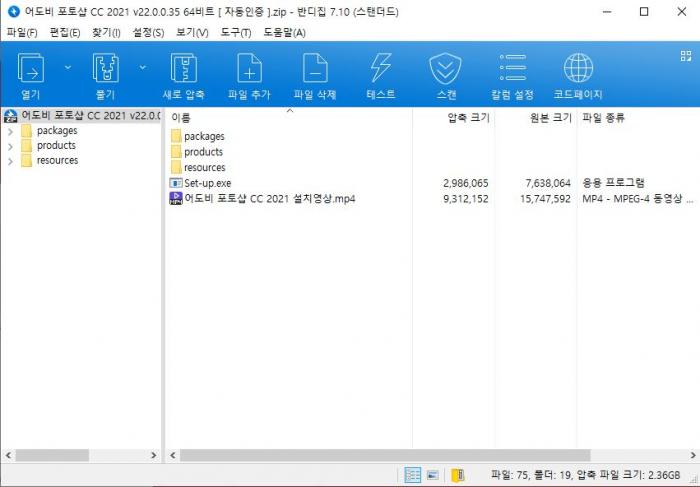Click compressed size 9,312,152 cell
Image resolution: width=700 pixels, height=487 pixels.
466,199
